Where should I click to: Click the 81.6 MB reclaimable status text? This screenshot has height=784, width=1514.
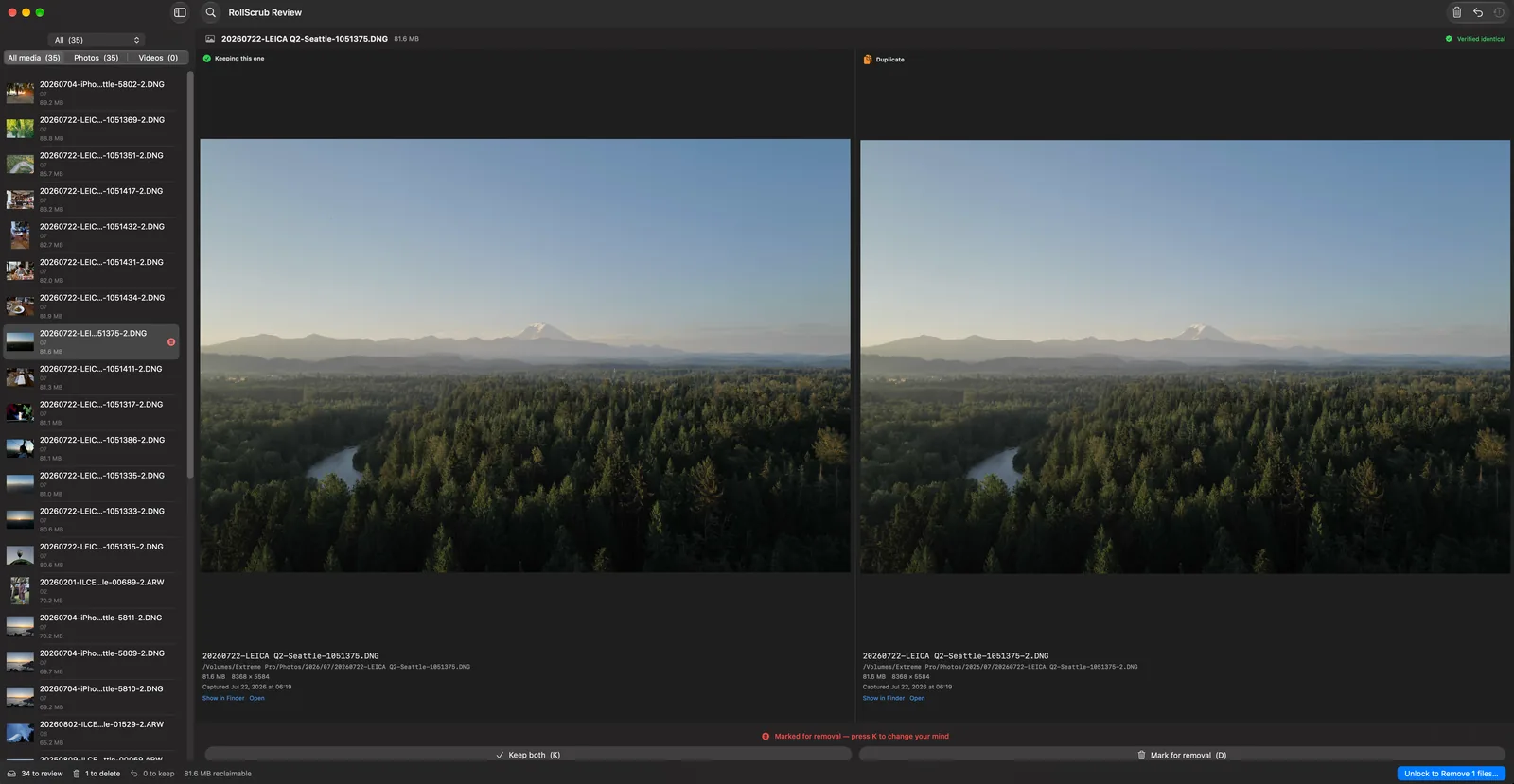(218, 774)
